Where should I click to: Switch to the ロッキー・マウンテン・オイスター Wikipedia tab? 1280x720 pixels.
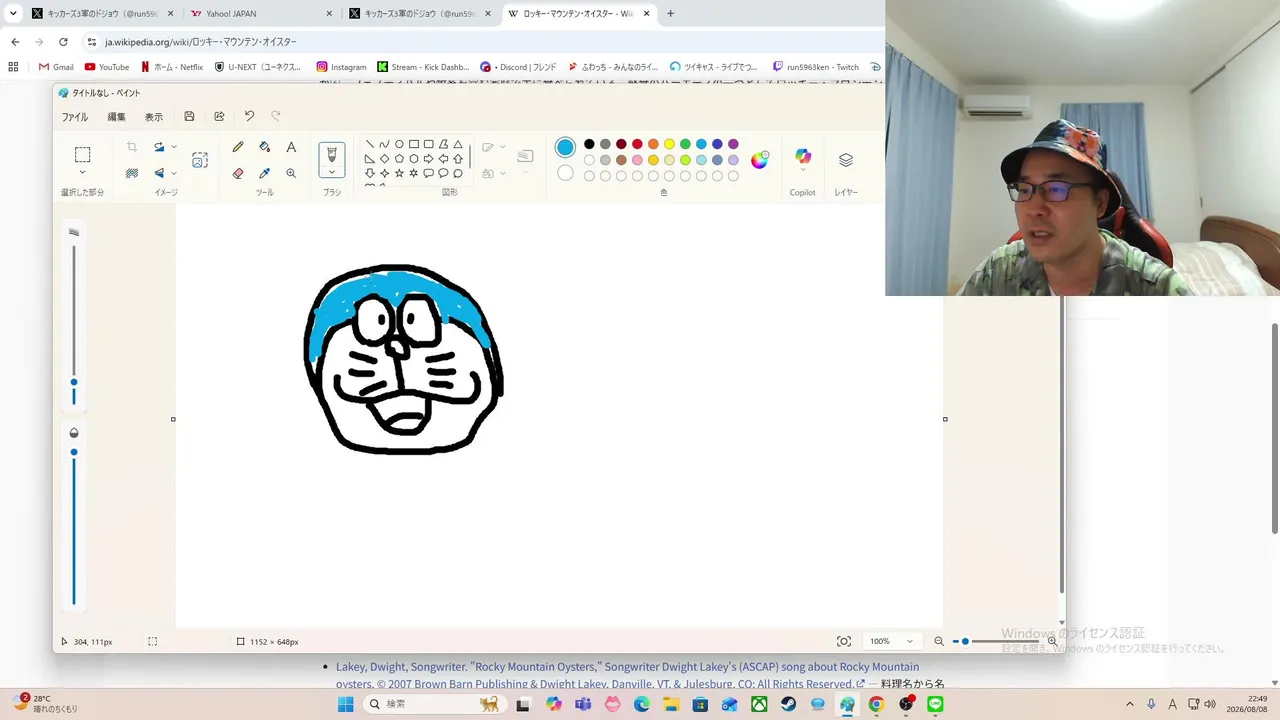click(578, 14)
